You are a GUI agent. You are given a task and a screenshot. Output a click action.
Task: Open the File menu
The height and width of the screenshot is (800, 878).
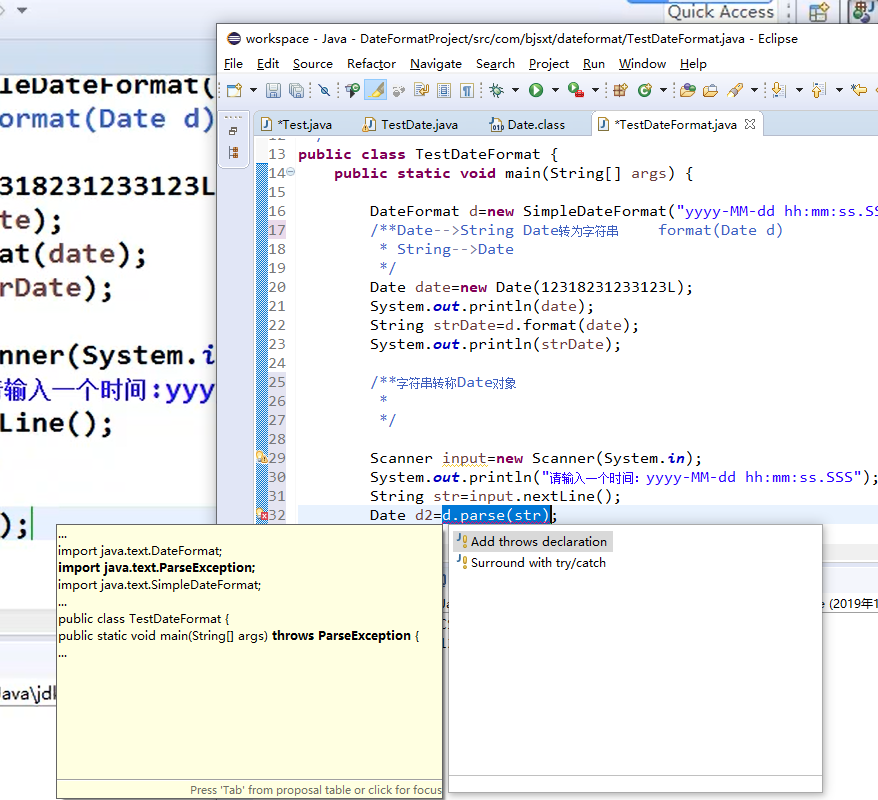[x=233, y=64]
